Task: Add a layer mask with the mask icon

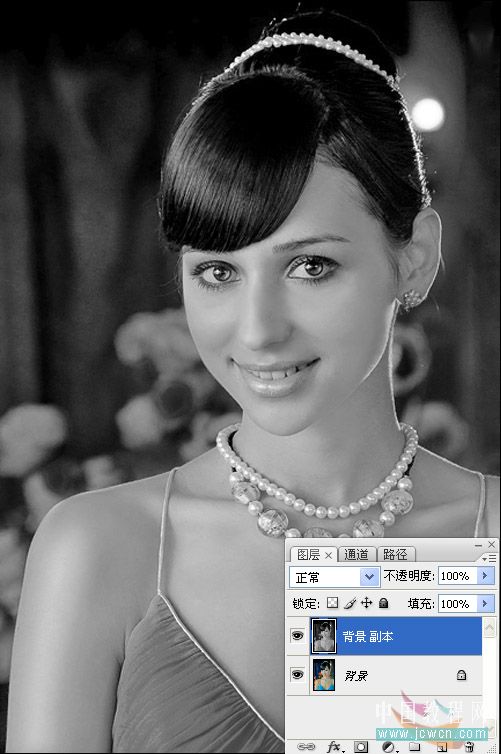Action: [361, 746]
